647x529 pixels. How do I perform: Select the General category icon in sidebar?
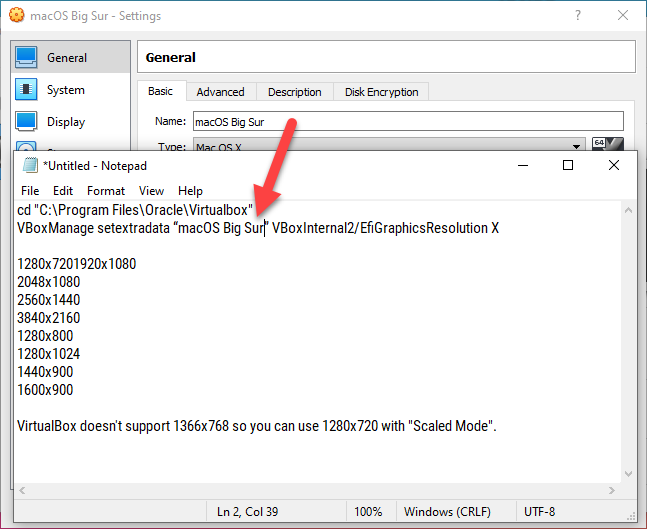(x=27, y=58)
